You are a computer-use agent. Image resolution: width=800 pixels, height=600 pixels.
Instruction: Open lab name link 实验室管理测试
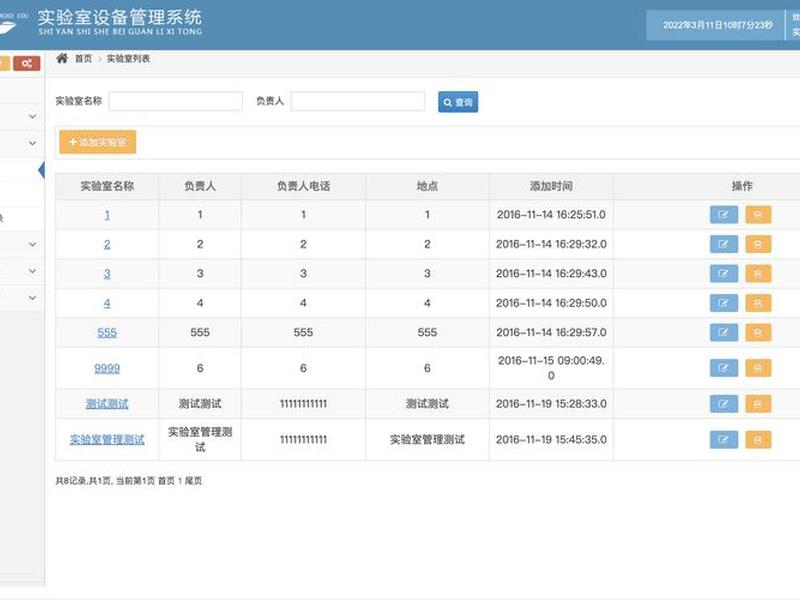pyautogui.click(x=107, y=440)
